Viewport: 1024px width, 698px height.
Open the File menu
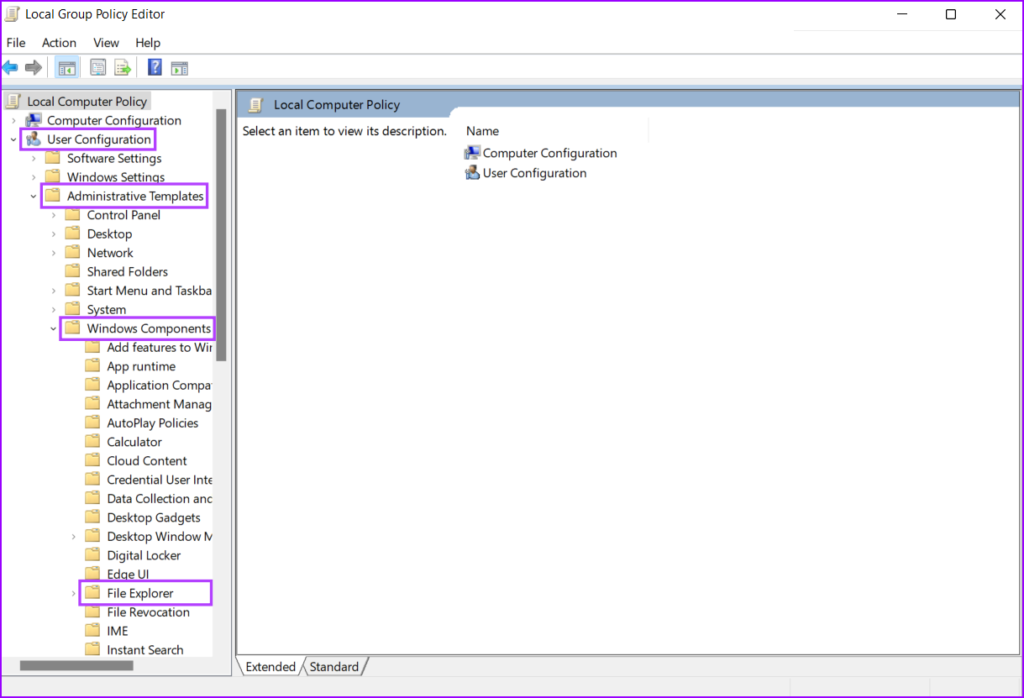16,42
